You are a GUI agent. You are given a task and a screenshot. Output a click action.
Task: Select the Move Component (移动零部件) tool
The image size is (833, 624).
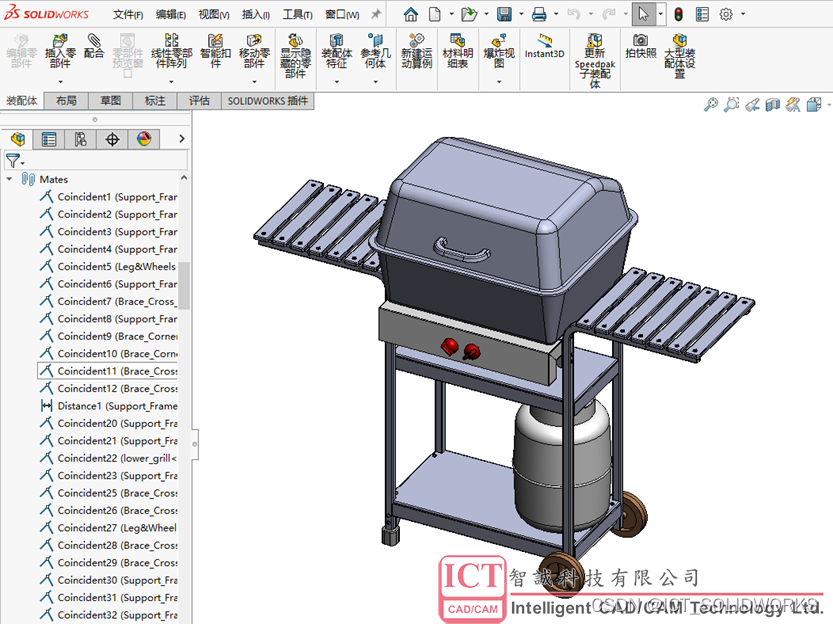tap(254, 51)
